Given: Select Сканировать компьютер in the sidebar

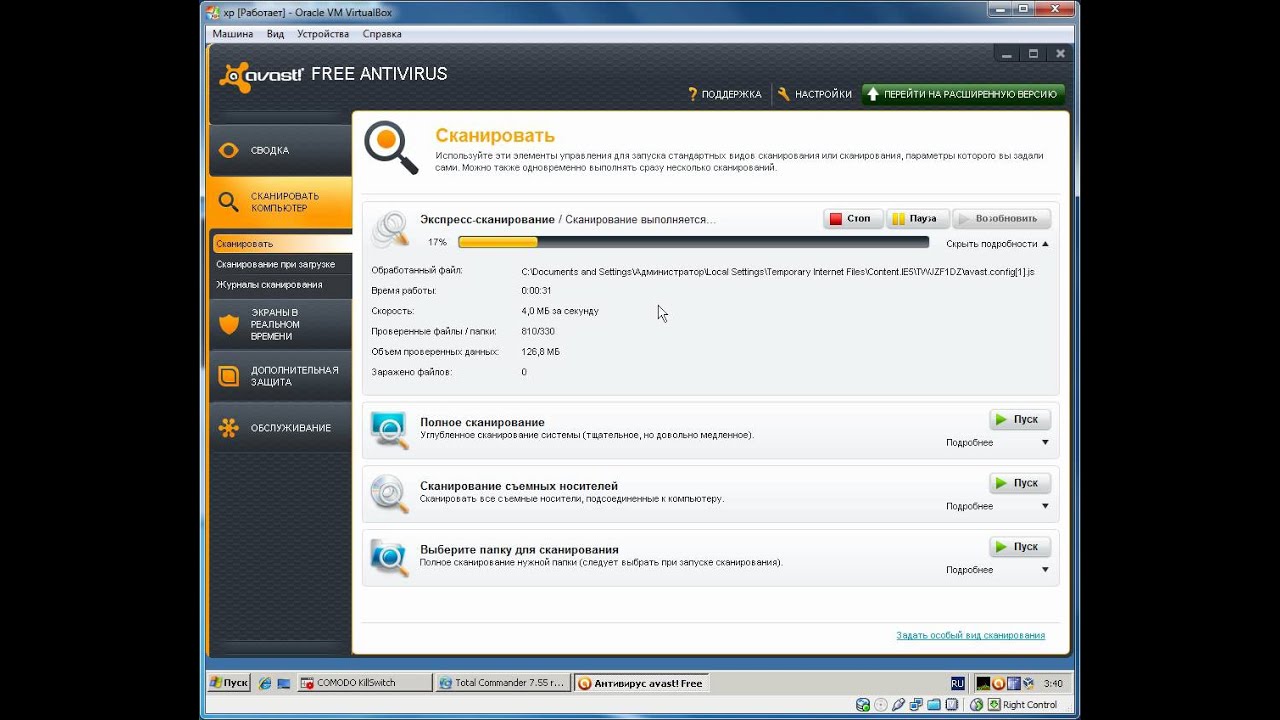Looking at the screenshot, I should click(x=280, y=202).
